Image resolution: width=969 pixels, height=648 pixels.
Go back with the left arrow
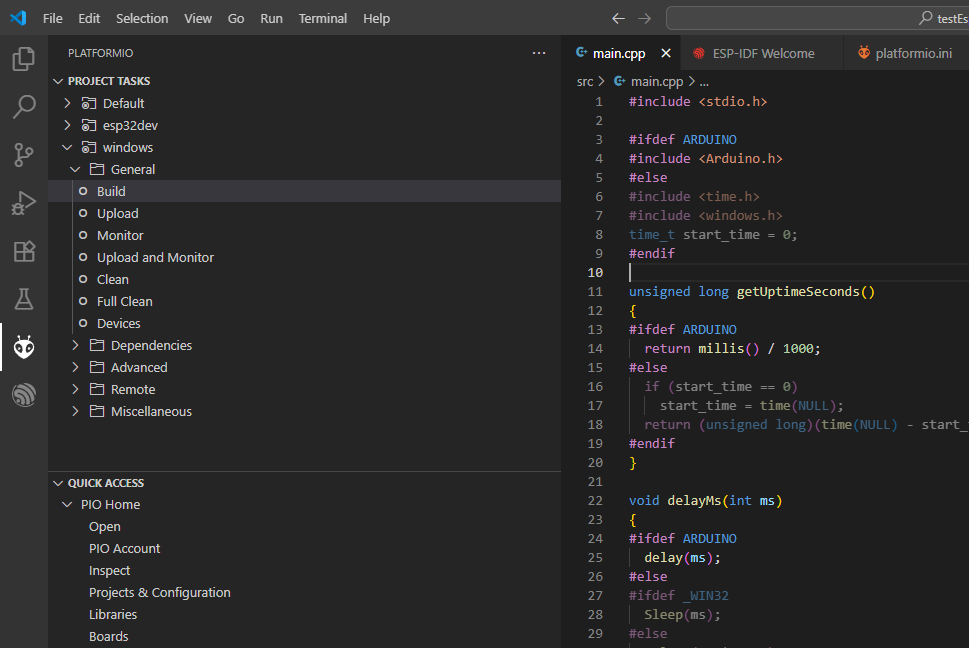tap(618, 19)
